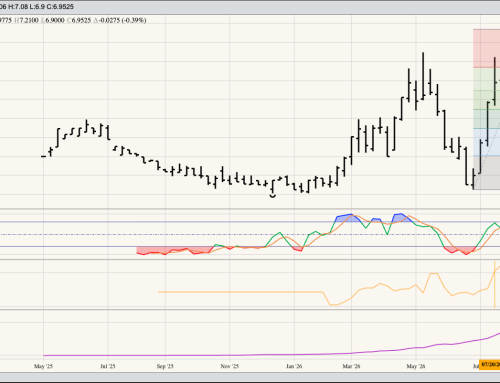Click the H7.2100 high value in the data line
The width and height of the screenshot is (500, 383).
pos(26,20)
